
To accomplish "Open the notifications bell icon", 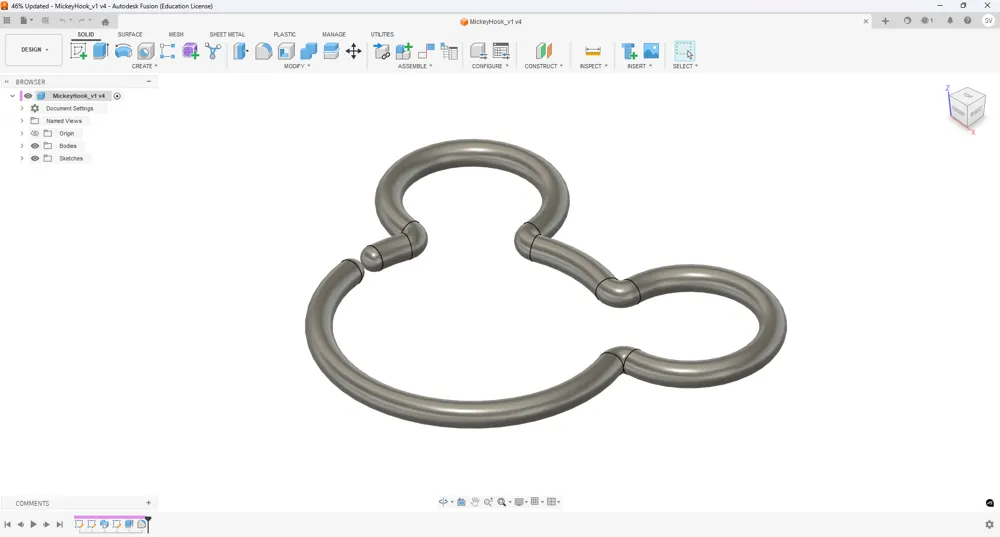I will [950, 21].
